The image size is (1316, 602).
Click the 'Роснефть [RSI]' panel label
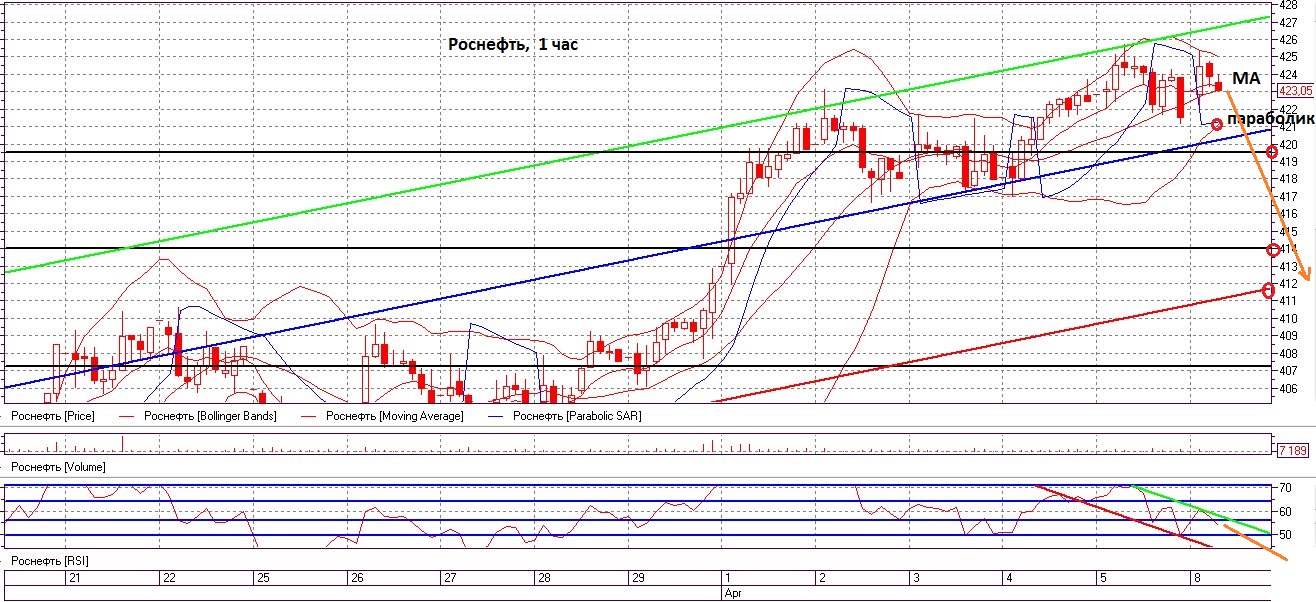(49, 563)
